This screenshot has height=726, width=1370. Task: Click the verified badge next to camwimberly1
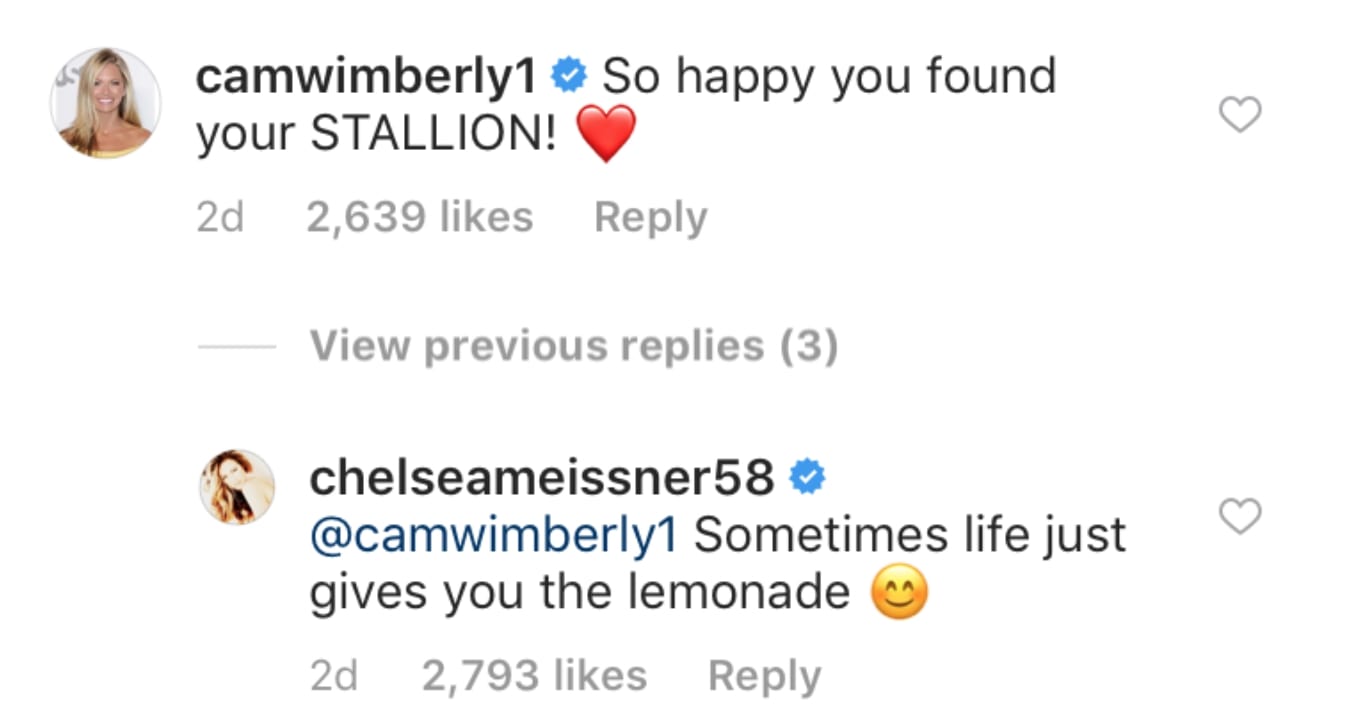568,73
